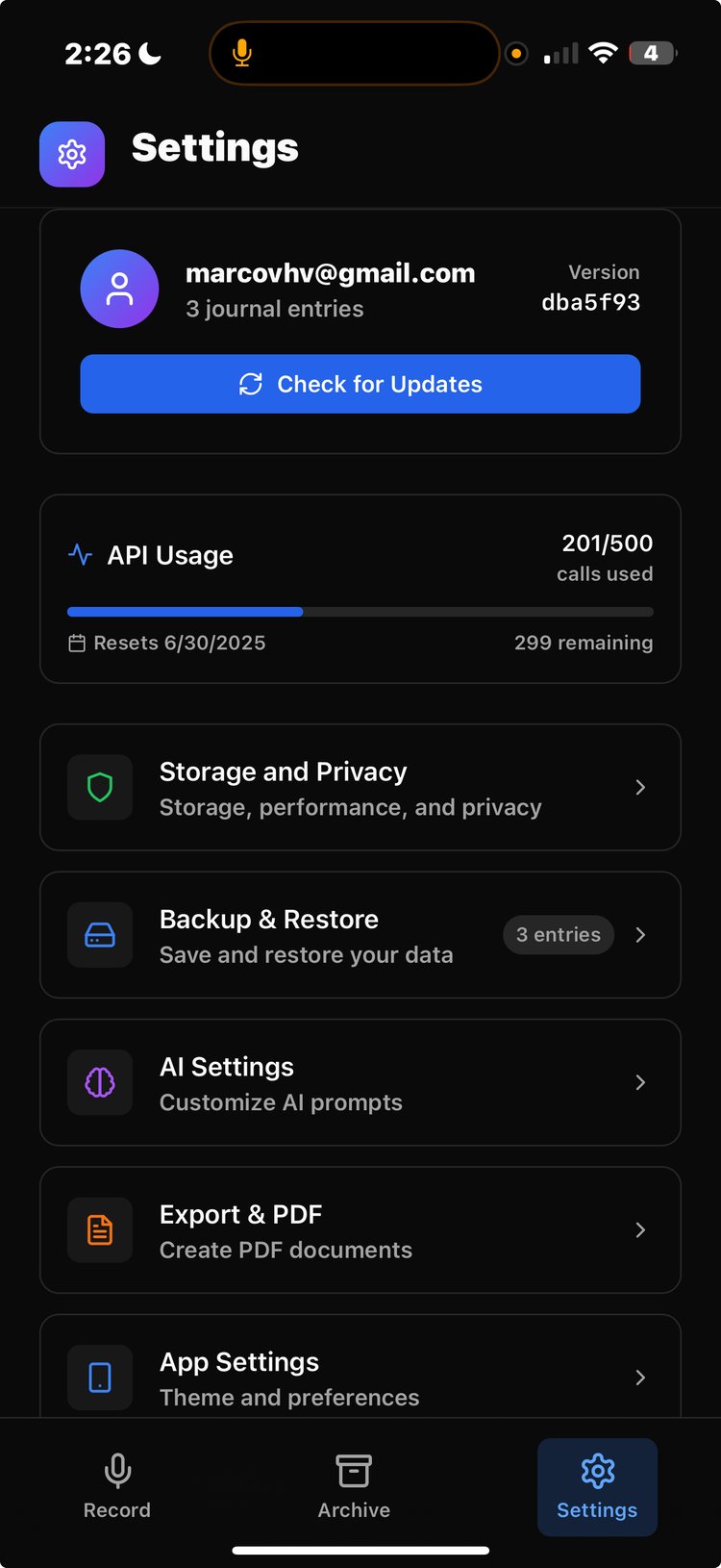Tap the purple brain AI Settings icon
Viewport: 721px width, 1568px height.
(100, 1082)
